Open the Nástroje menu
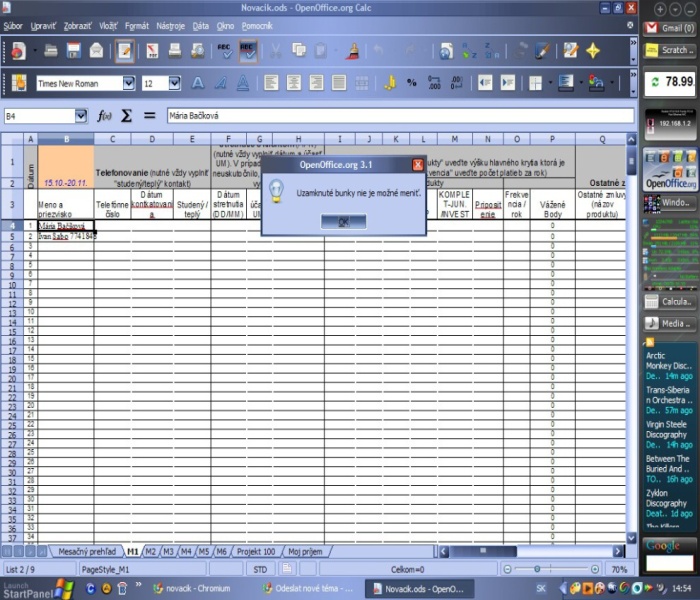 (171, 26)
